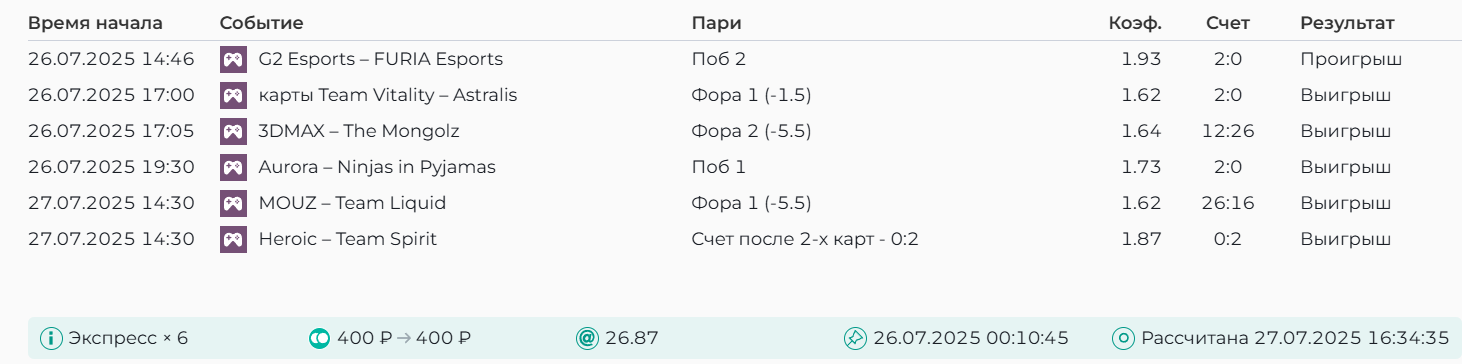This screenshot has width=1462, height=364.
Task: Open the G2 Esports – FURIA Esports event
Action: click(x=380, y=59)
